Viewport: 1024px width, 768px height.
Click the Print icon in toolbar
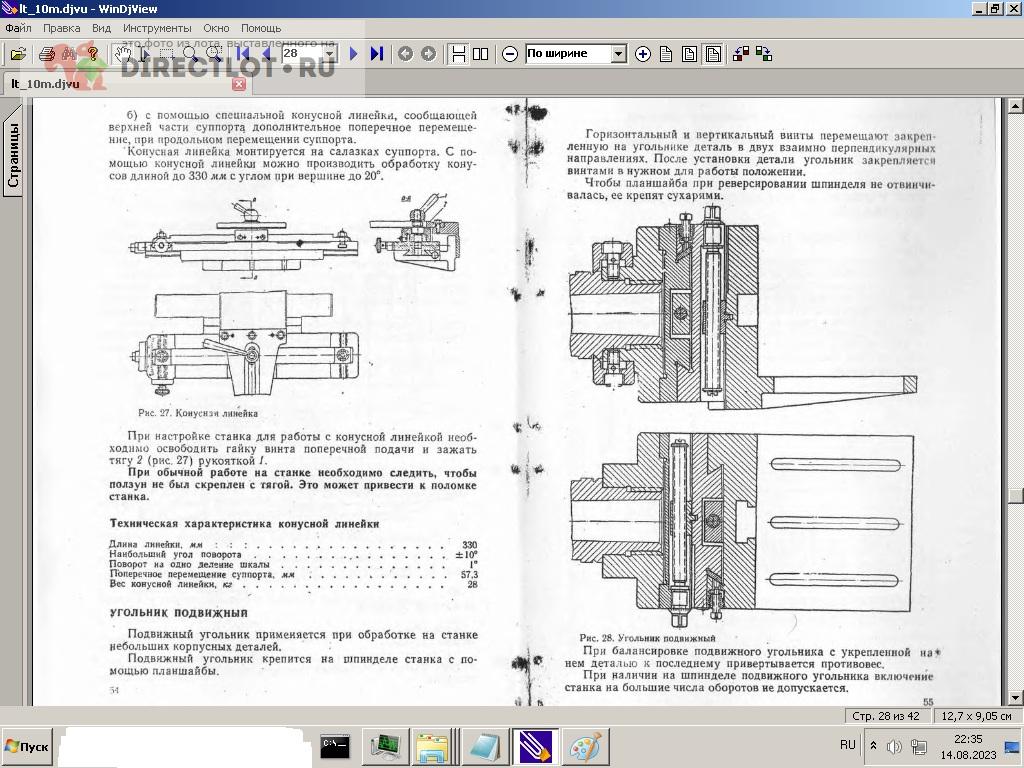tap(46, 54)
